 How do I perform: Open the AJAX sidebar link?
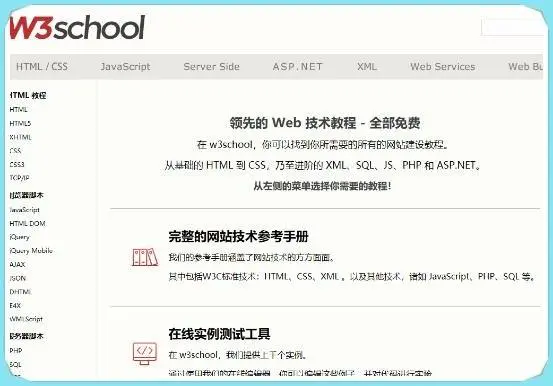[x=17, y=264]
